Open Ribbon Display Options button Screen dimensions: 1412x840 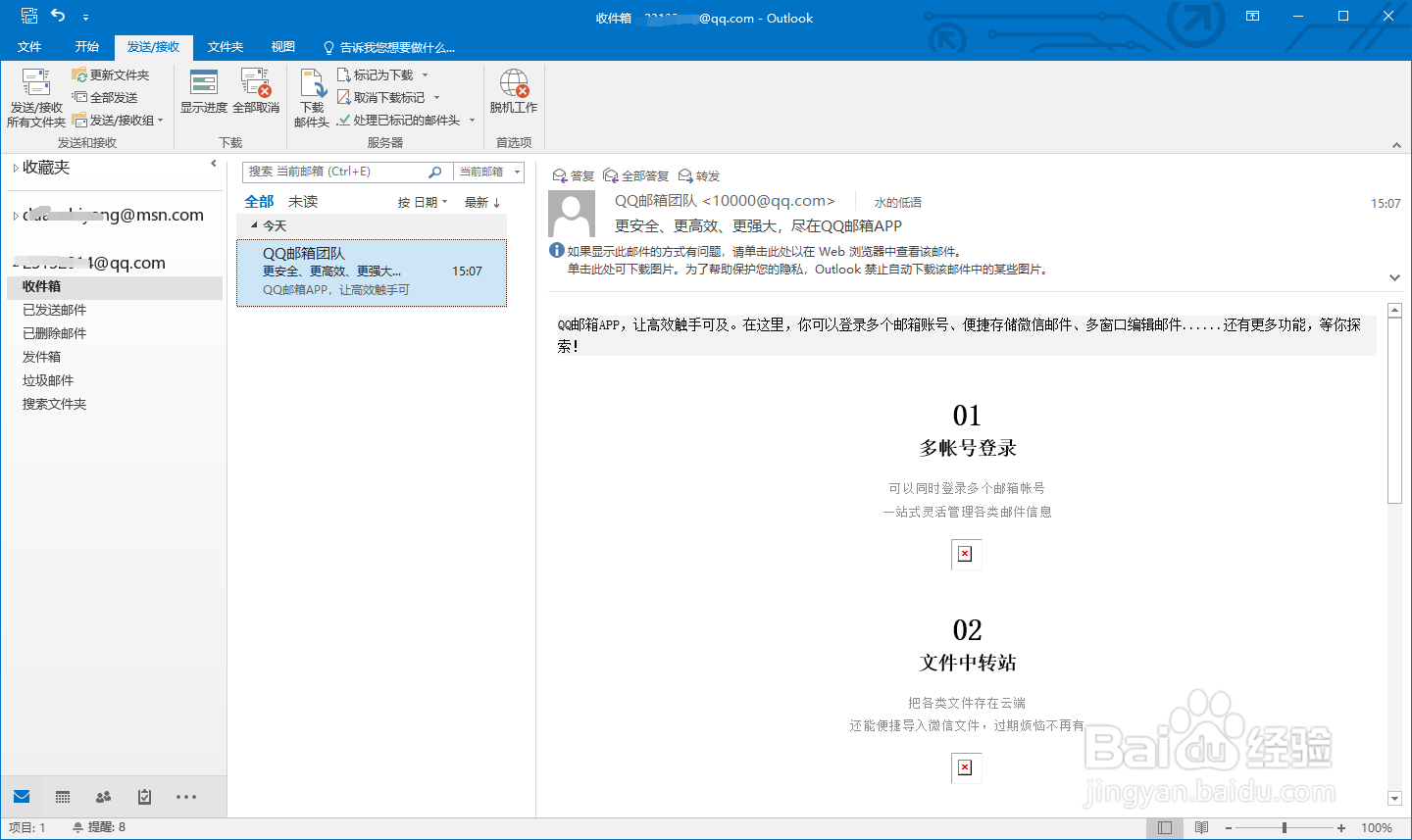pyautogui.click(x=1252, y=16)
